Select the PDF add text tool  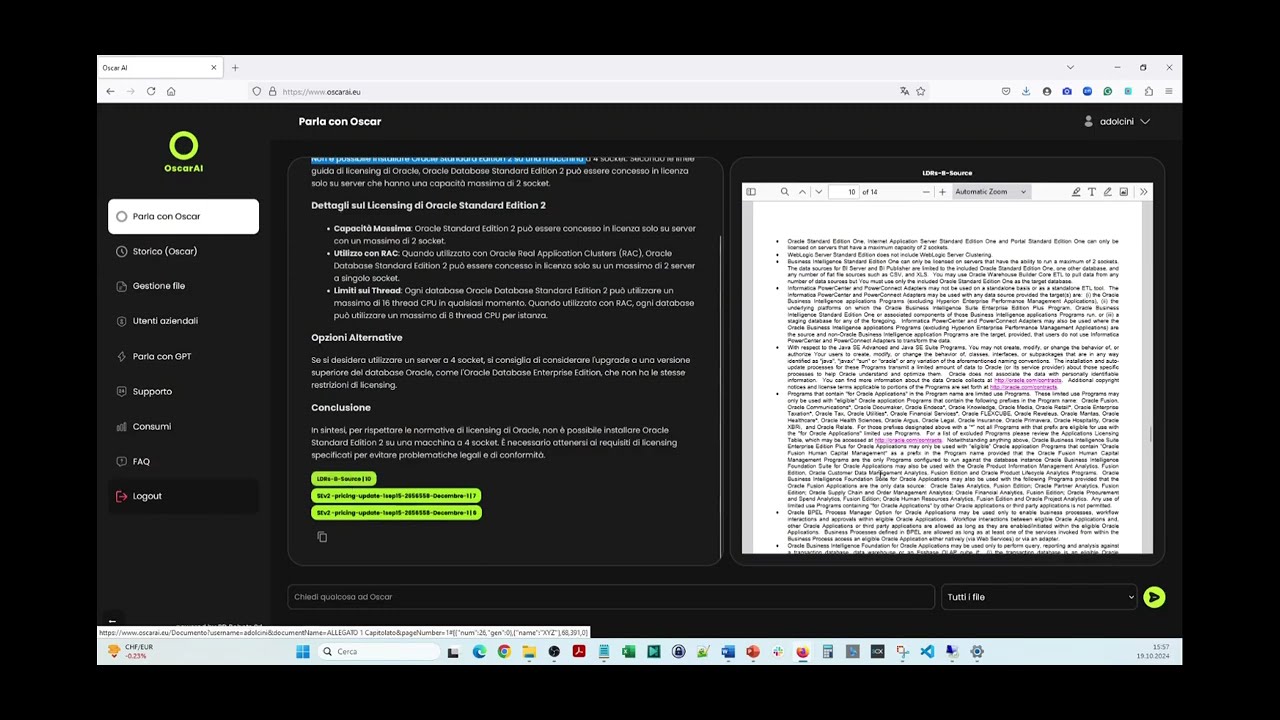click(1092, 192)
